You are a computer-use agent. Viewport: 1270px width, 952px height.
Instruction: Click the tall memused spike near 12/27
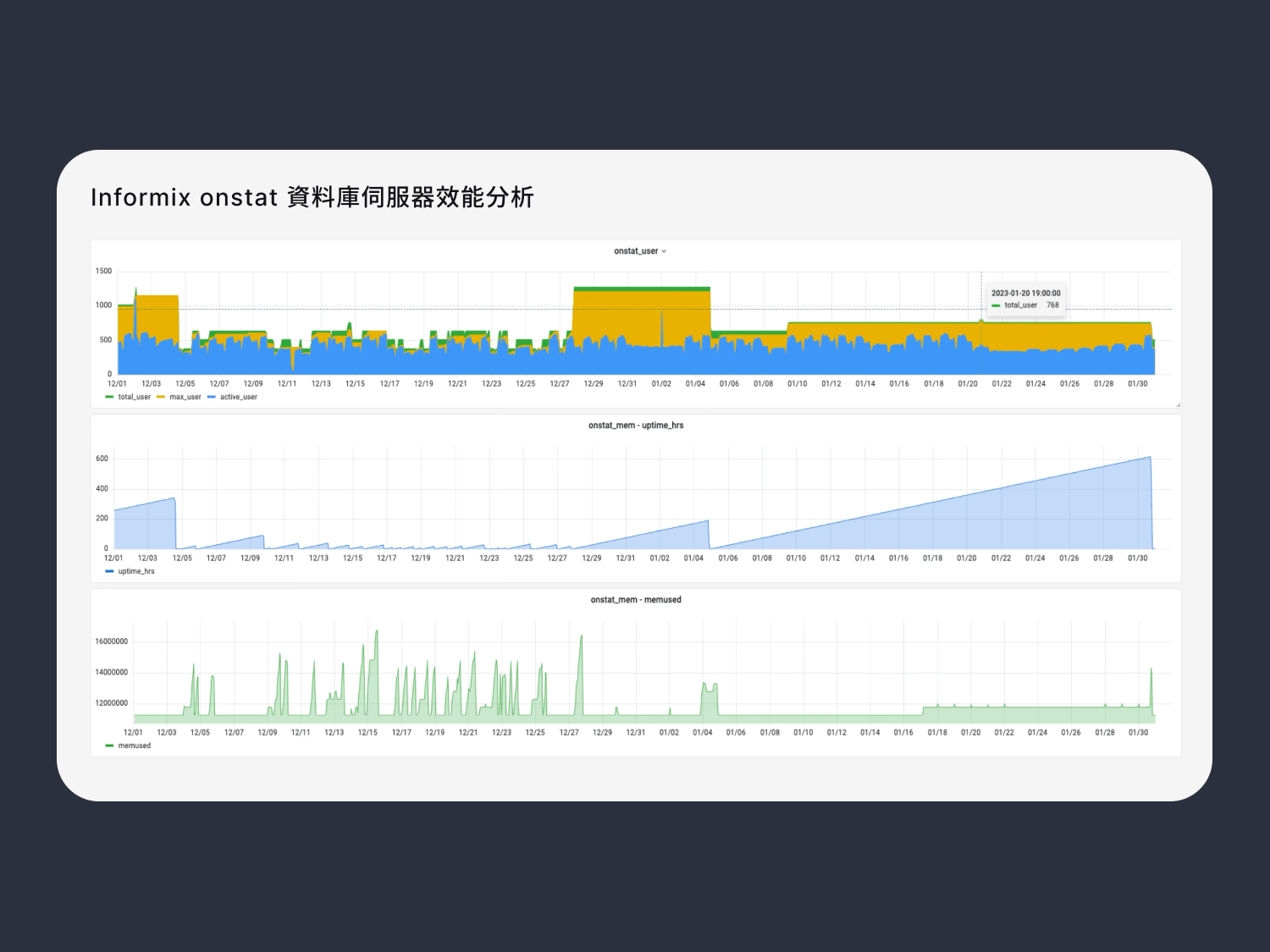(x=581, y=636)
